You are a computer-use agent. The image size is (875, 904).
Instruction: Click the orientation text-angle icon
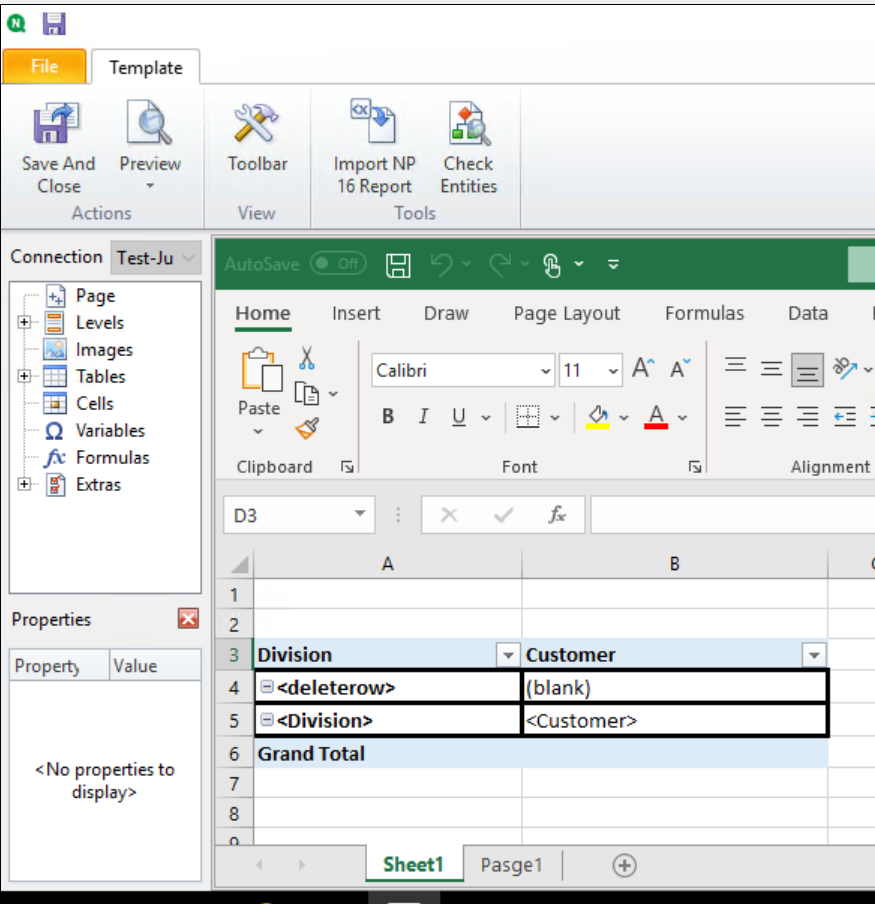coord(844,368)
